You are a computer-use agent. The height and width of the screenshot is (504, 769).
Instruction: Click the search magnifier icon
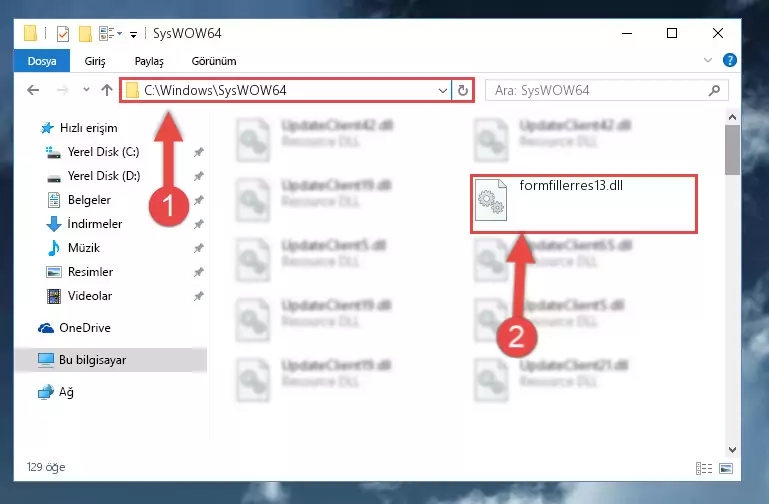715,90
